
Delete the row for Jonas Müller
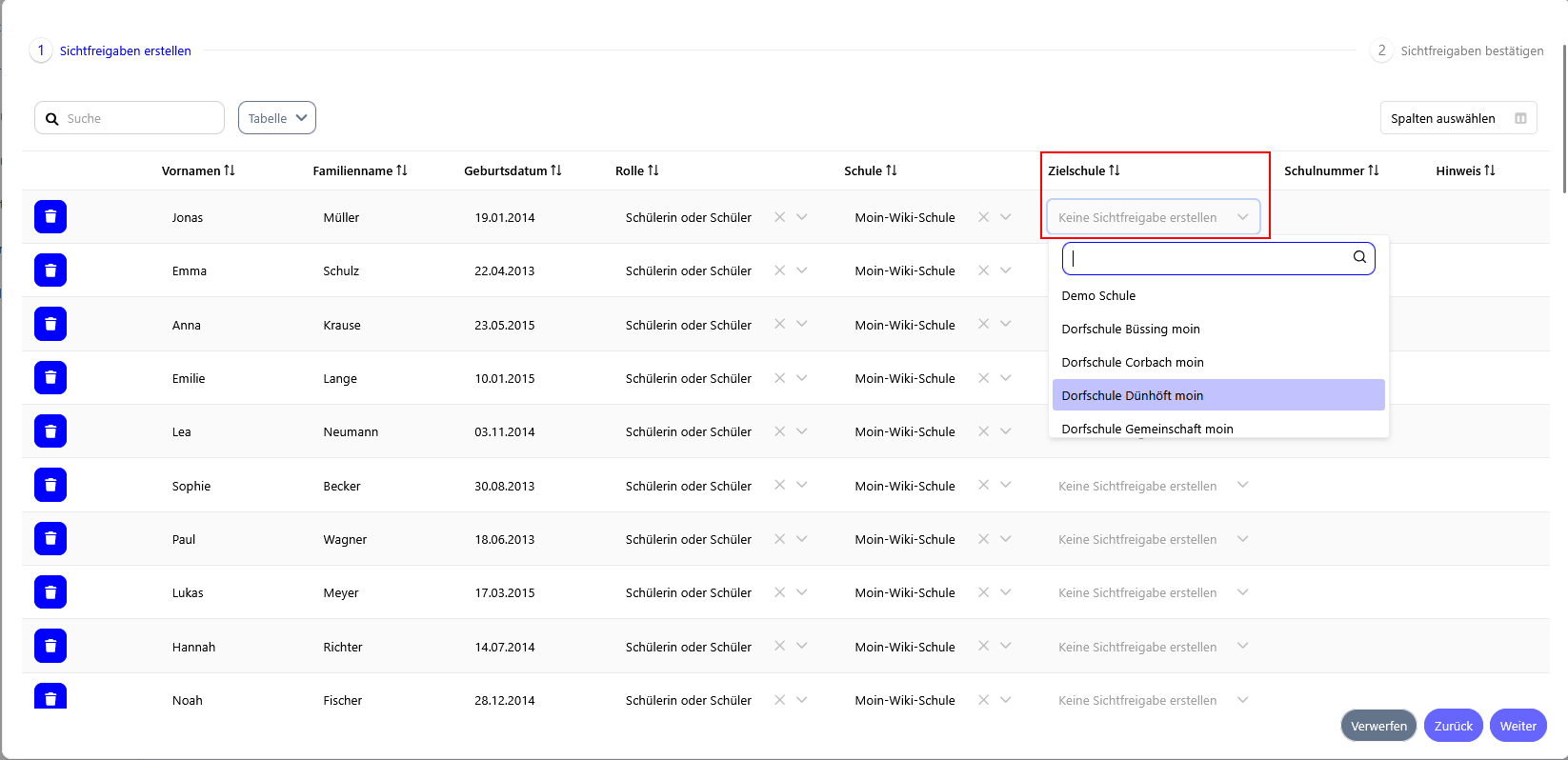tap(50, 217)
